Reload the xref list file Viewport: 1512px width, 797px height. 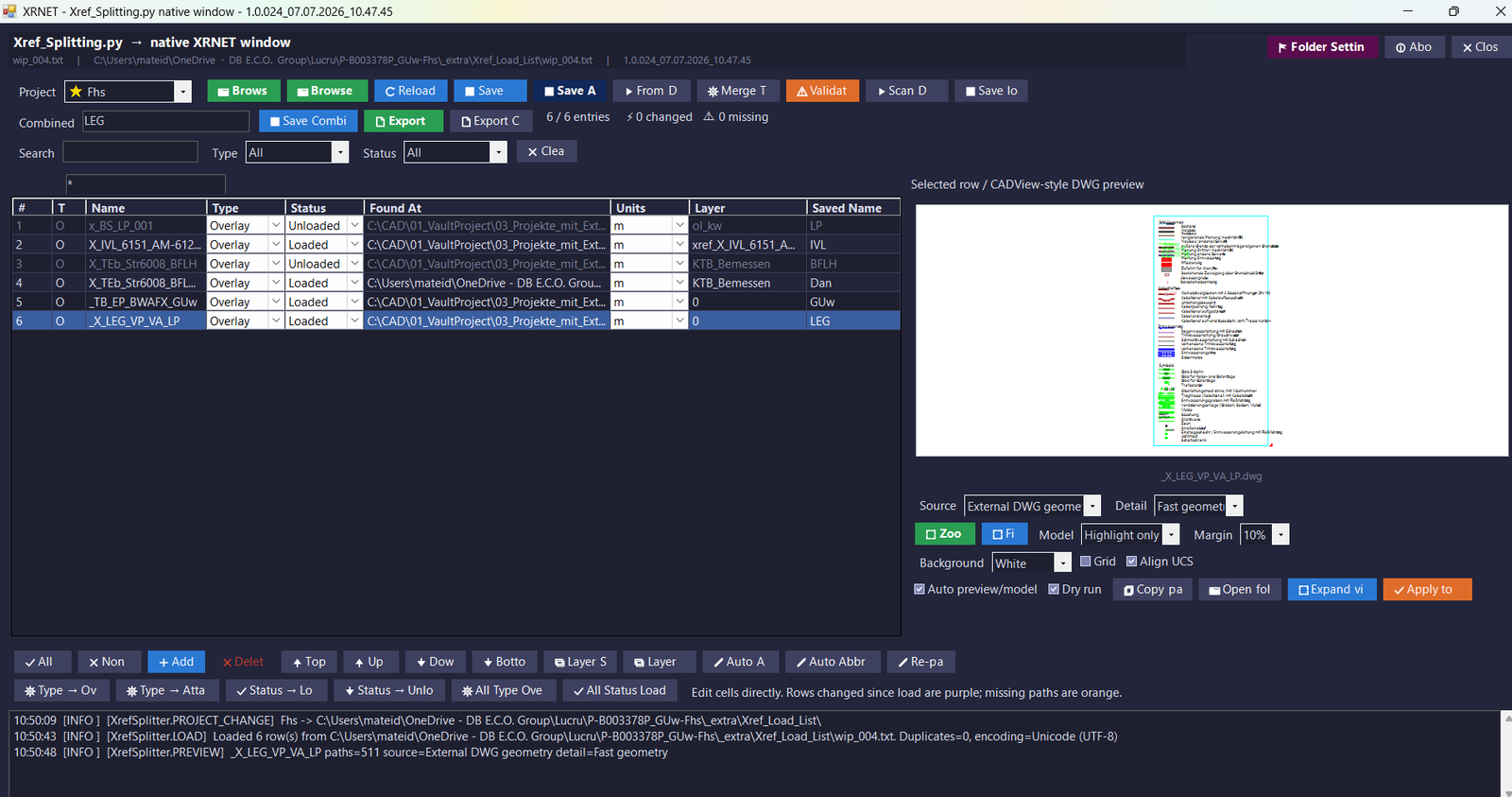(x=410, y=91)
